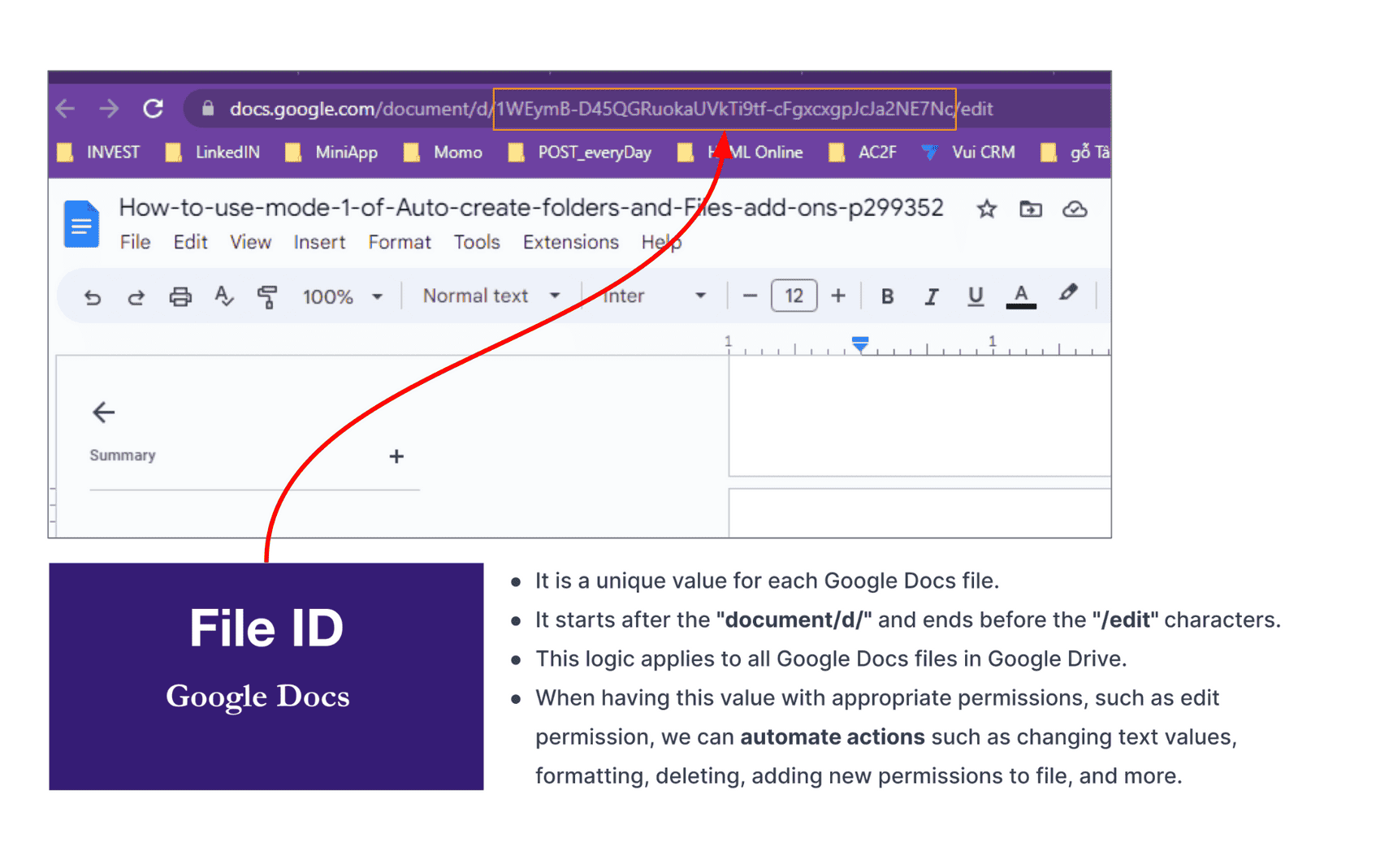Open the zoom level dropdown
Viewport: 1389px width, 868px height.
(341, 296)
